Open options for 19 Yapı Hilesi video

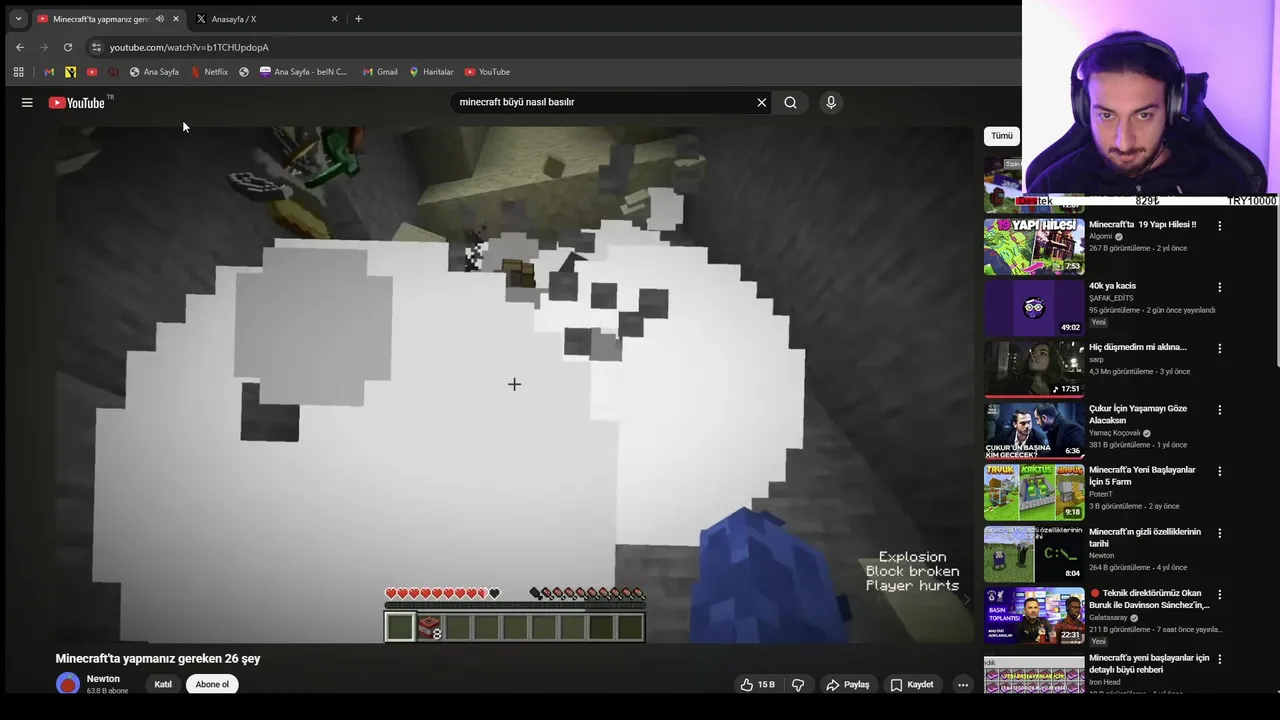point(1219,226)
